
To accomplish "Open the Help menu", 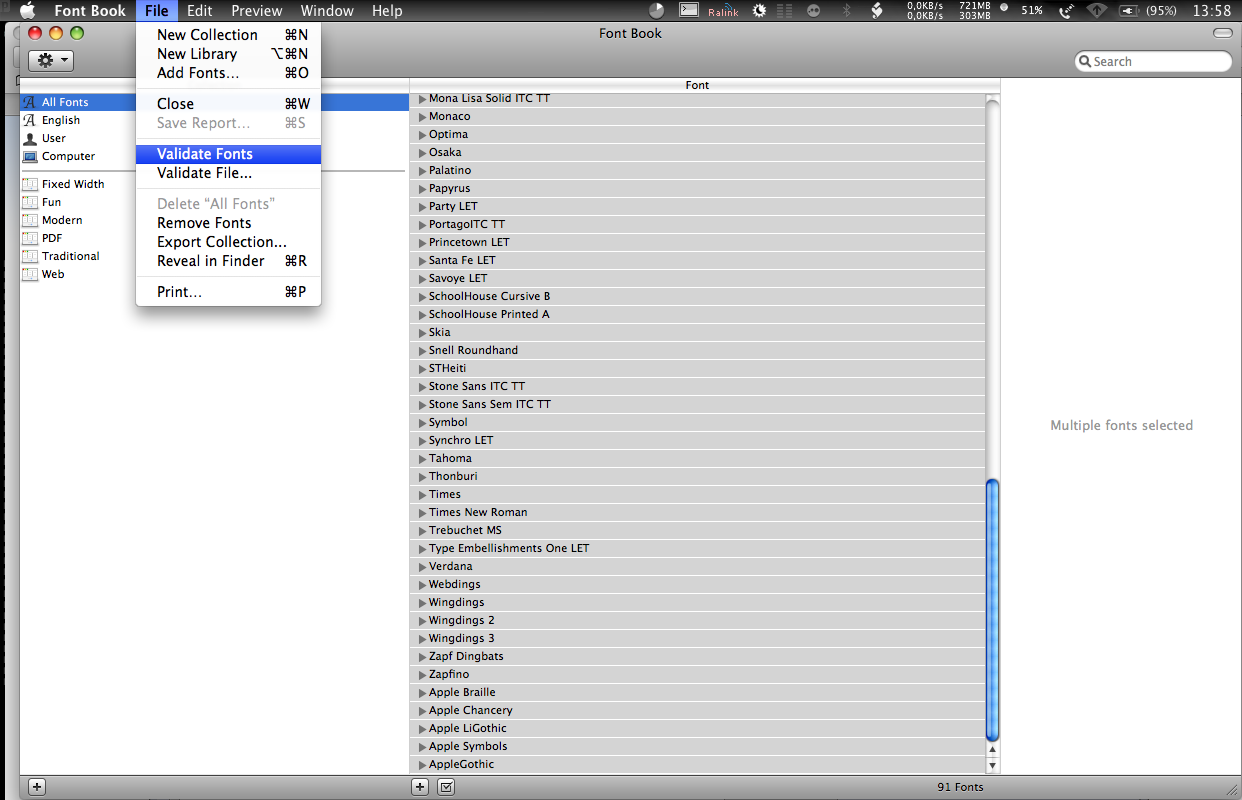I will [387, 11].
